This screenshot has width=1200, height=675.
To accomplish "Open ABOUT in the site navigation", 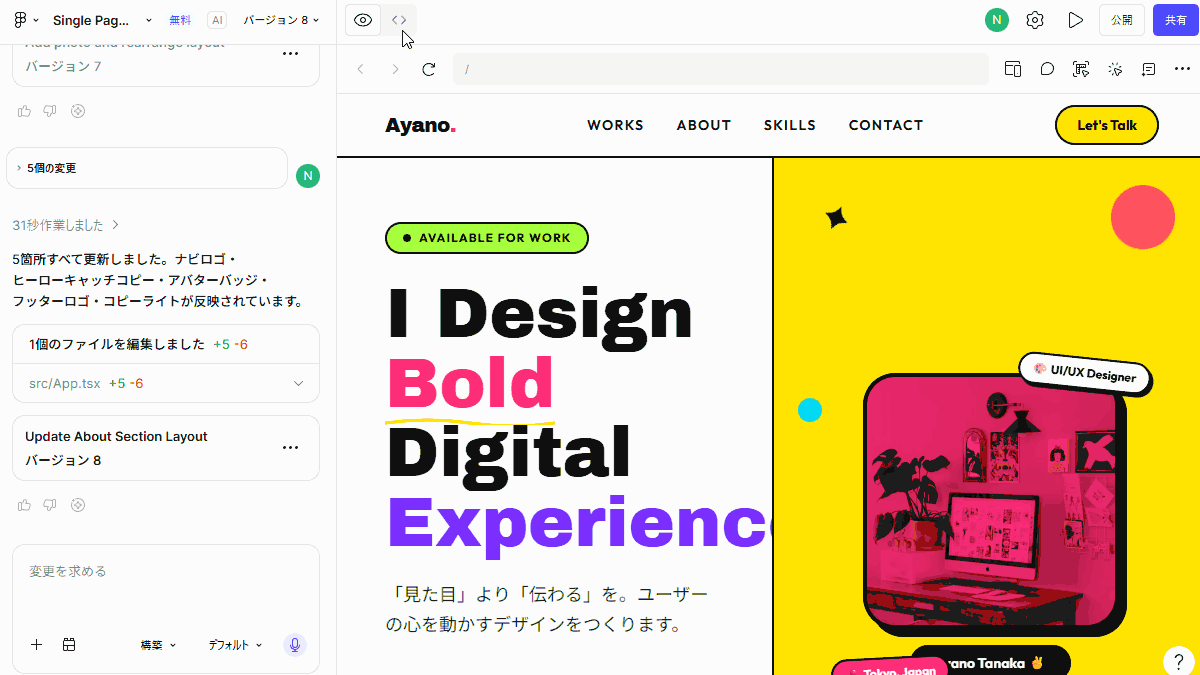I will click(x=704, y=125).
